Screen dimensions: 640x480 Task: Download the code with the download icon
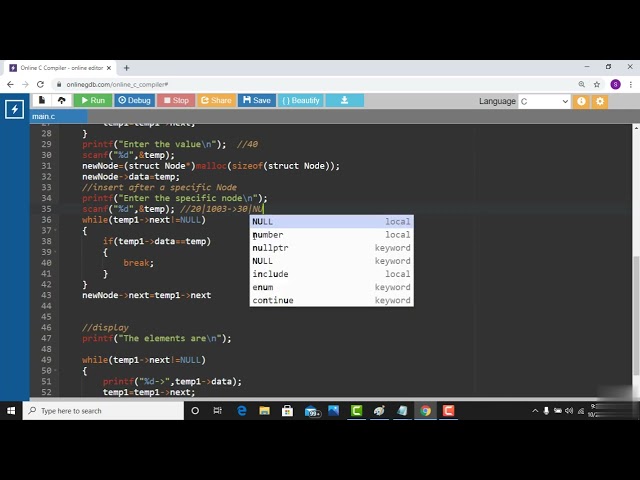point(344,100)
